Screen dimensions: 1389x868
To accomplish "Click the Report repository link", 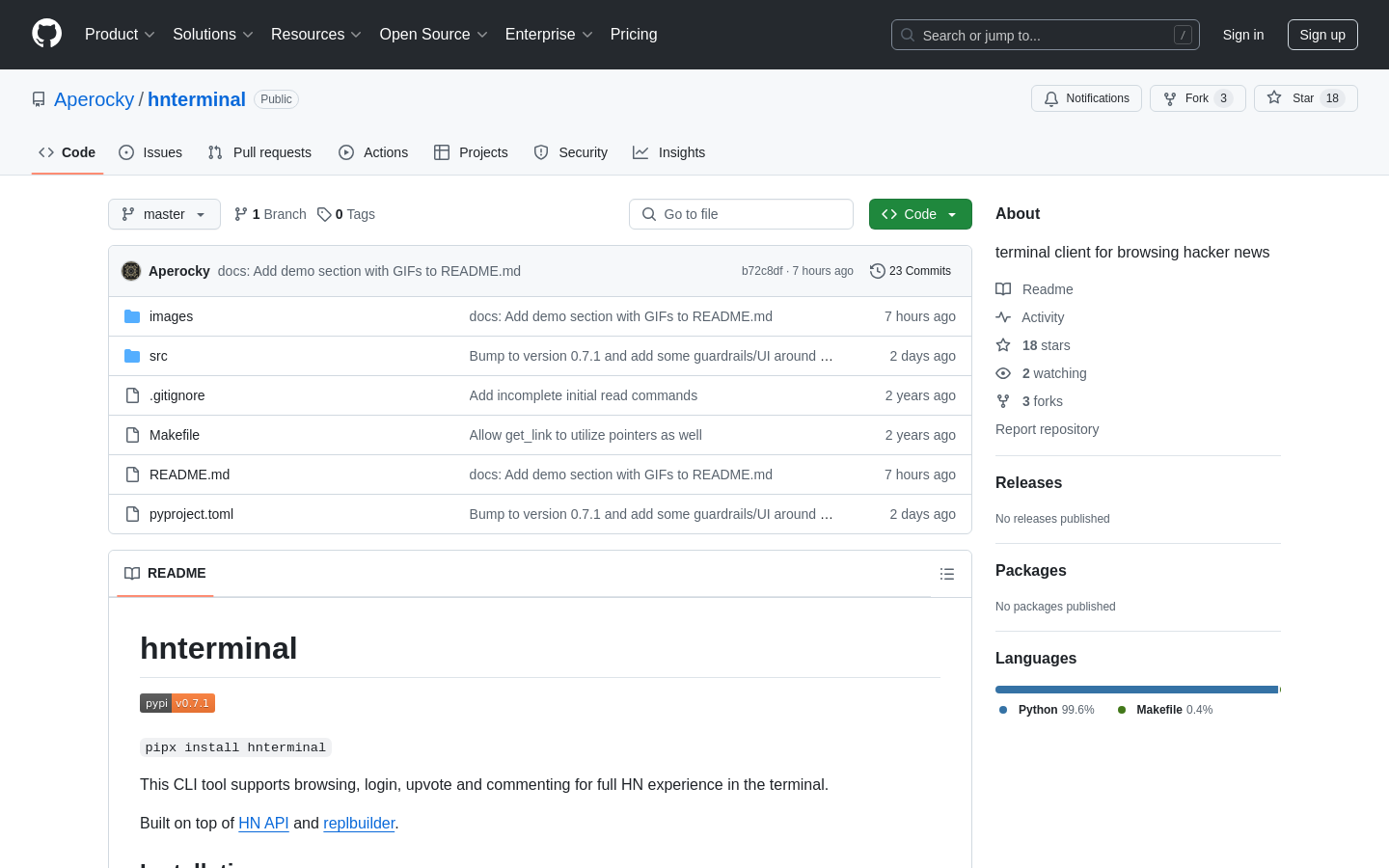I will (x=1047, y=429).
